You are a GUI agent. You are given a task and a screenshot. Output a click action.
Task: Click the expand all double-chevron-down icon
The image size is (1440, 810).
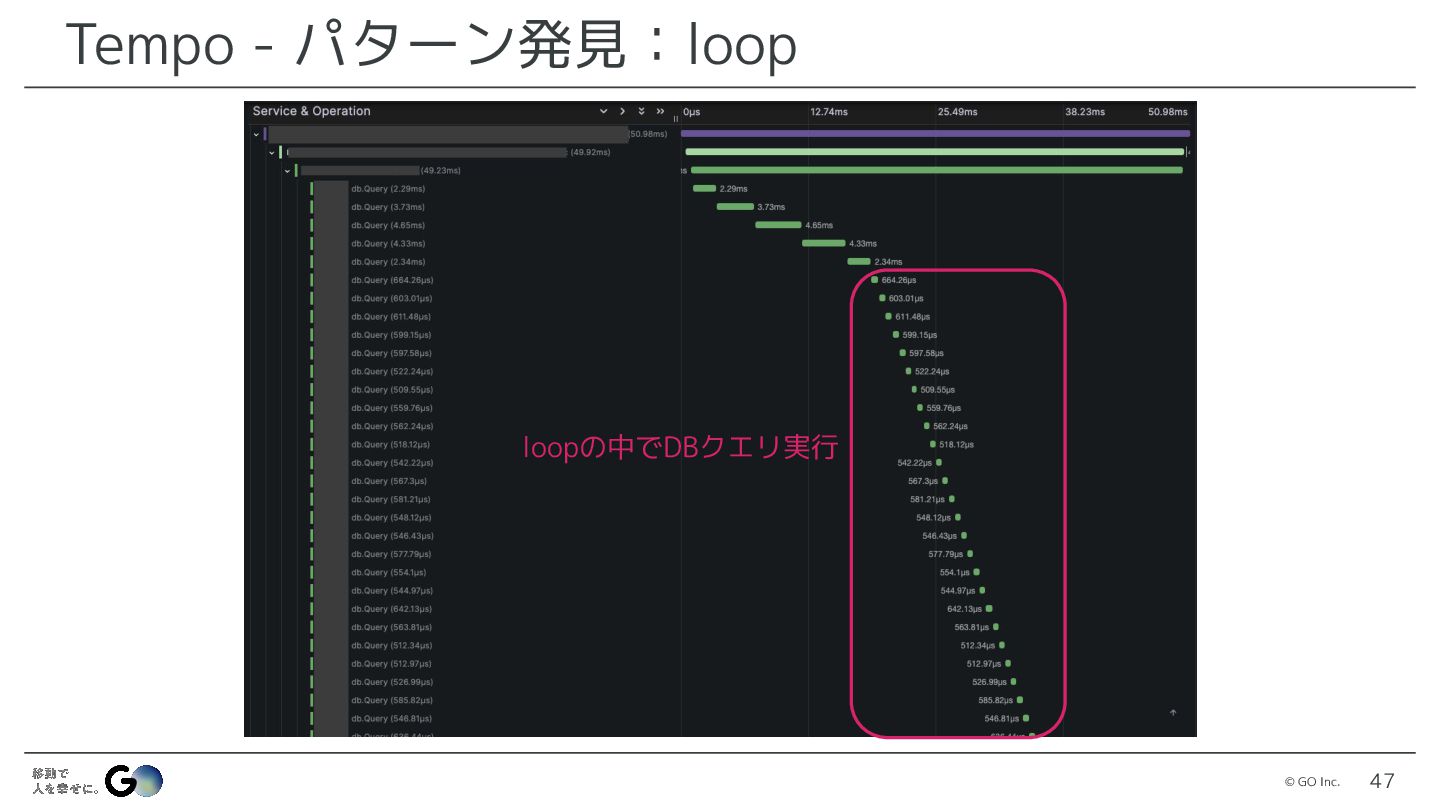(x=641, y=111)
